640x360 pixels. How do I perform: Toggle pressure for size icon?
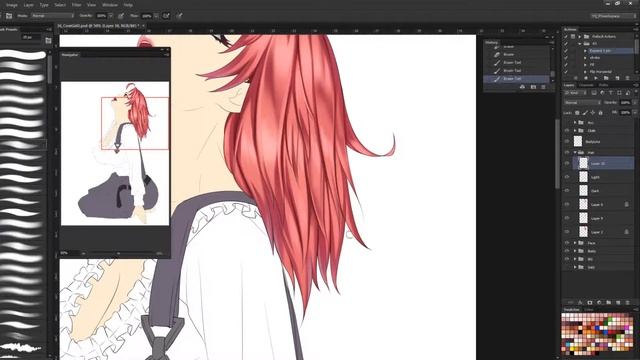179,16
